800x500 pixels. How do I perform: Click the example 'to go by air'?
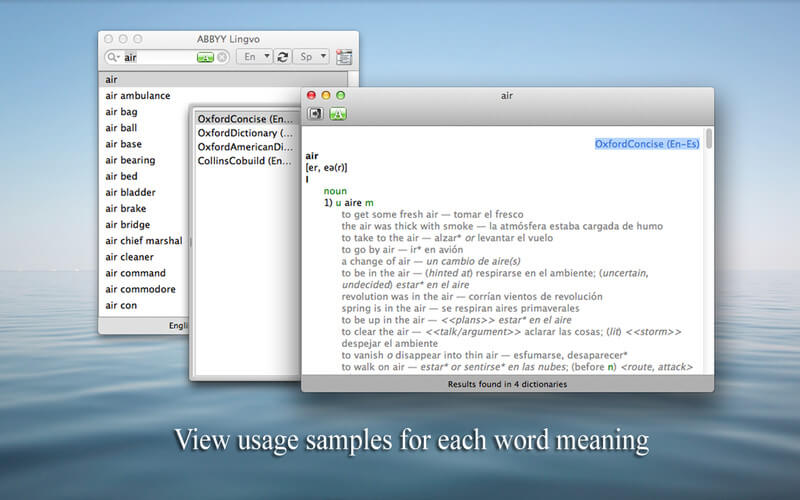[368, 249]
